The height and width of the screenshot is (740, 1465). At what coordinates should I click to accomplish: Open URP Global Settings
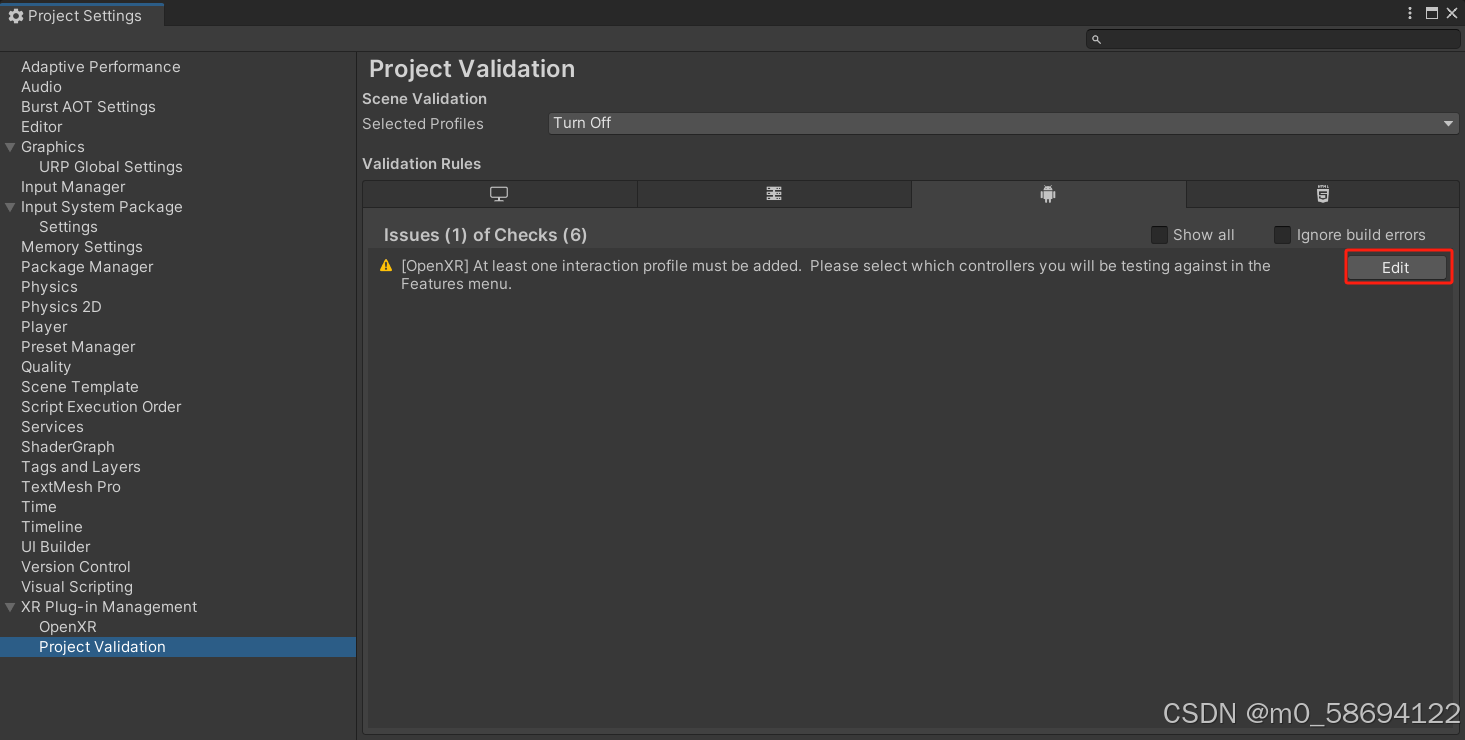coord(110,167)
